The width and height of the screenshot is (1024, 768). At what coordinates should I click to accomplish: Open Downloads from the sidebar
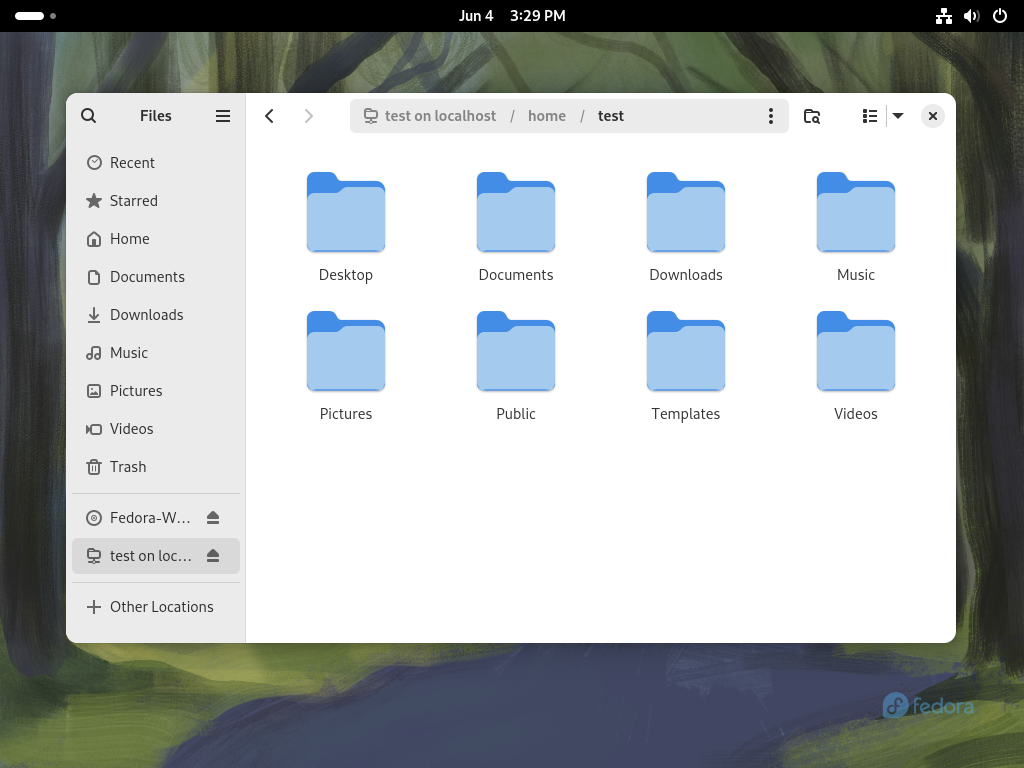point(156,314)
